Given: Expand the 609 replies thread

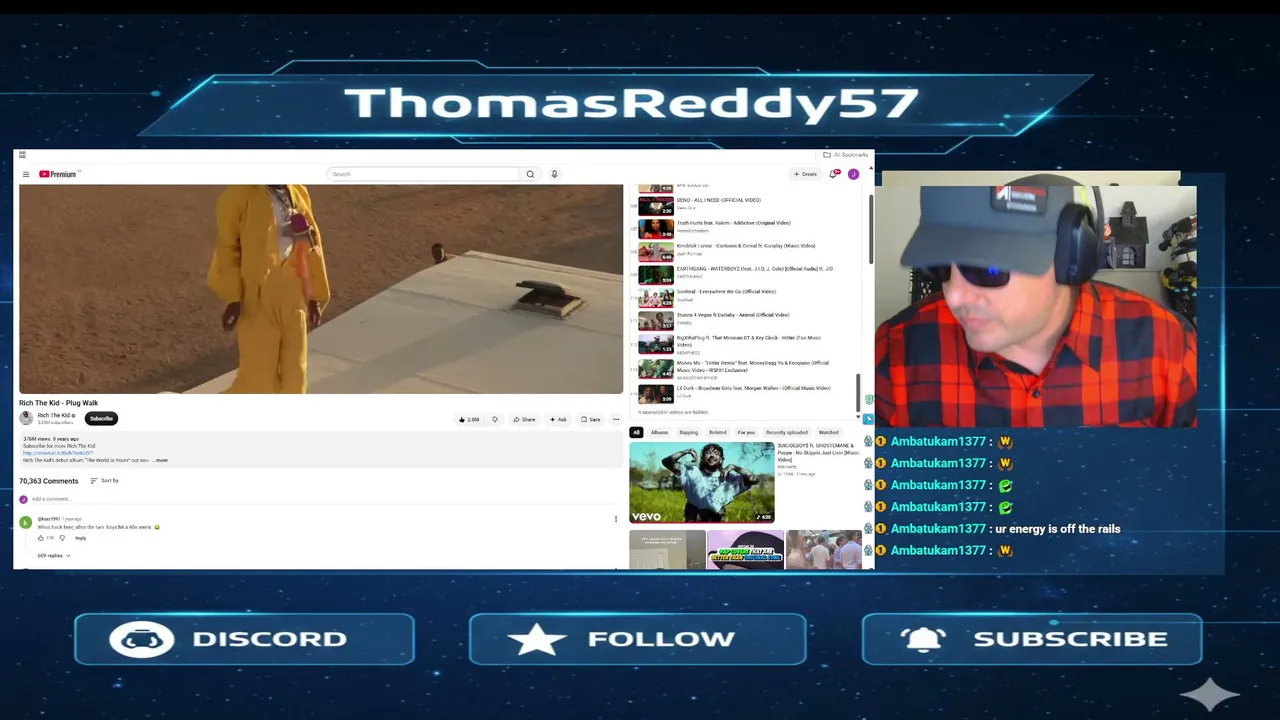Looking at the screenshot, I should (54, 555).
